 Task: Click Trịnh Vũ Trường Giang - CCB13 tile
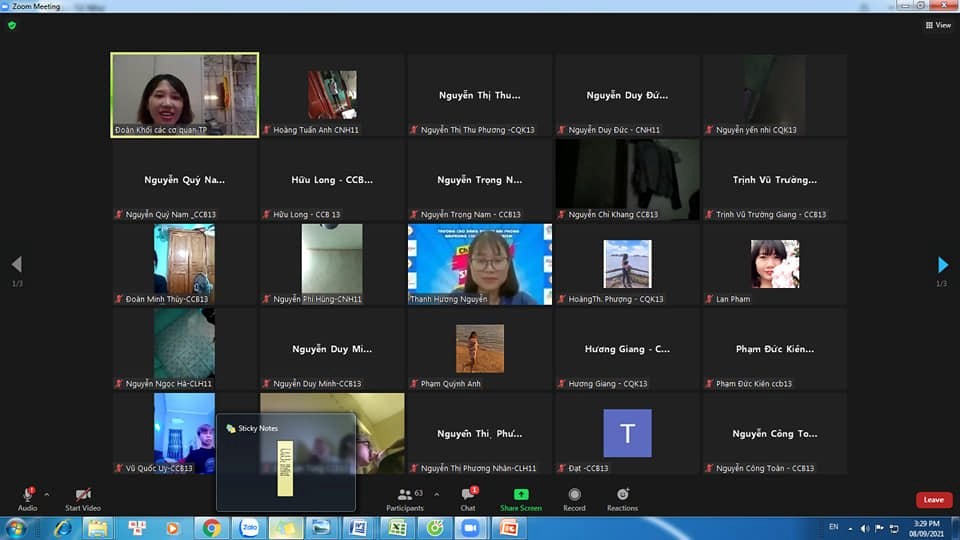(x=774, y=179)
